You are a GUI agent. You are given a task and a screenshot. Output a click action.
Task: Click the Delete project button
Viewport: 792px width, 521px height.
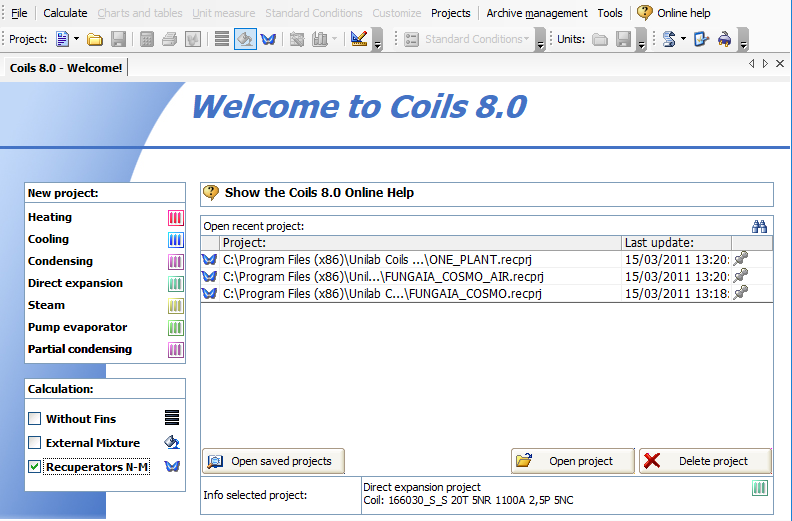[x=705, y=461]
